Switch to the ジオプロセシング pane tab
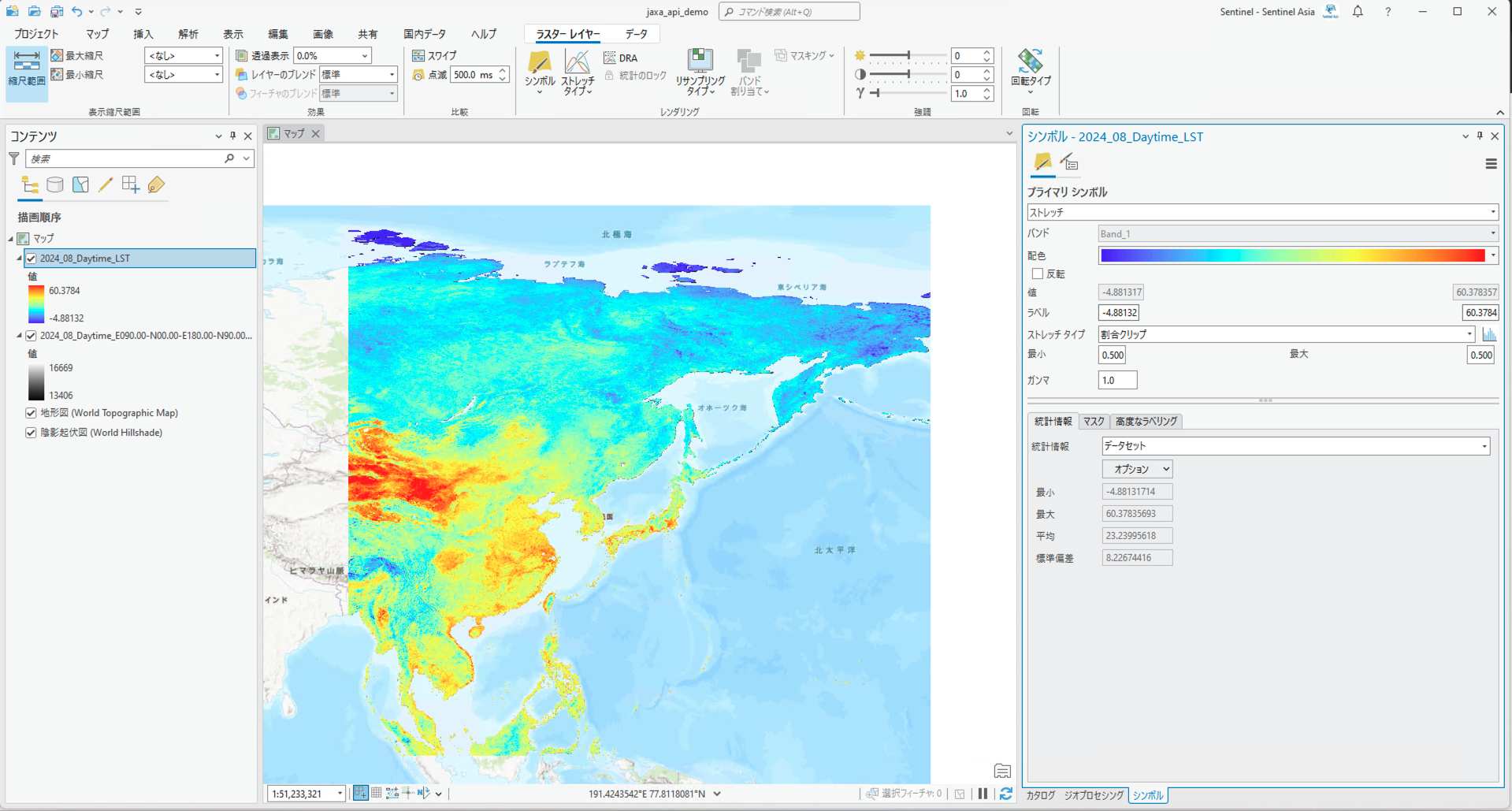Image resolution: width=1512 pixels, height=811 pixels. [1094, 795]
